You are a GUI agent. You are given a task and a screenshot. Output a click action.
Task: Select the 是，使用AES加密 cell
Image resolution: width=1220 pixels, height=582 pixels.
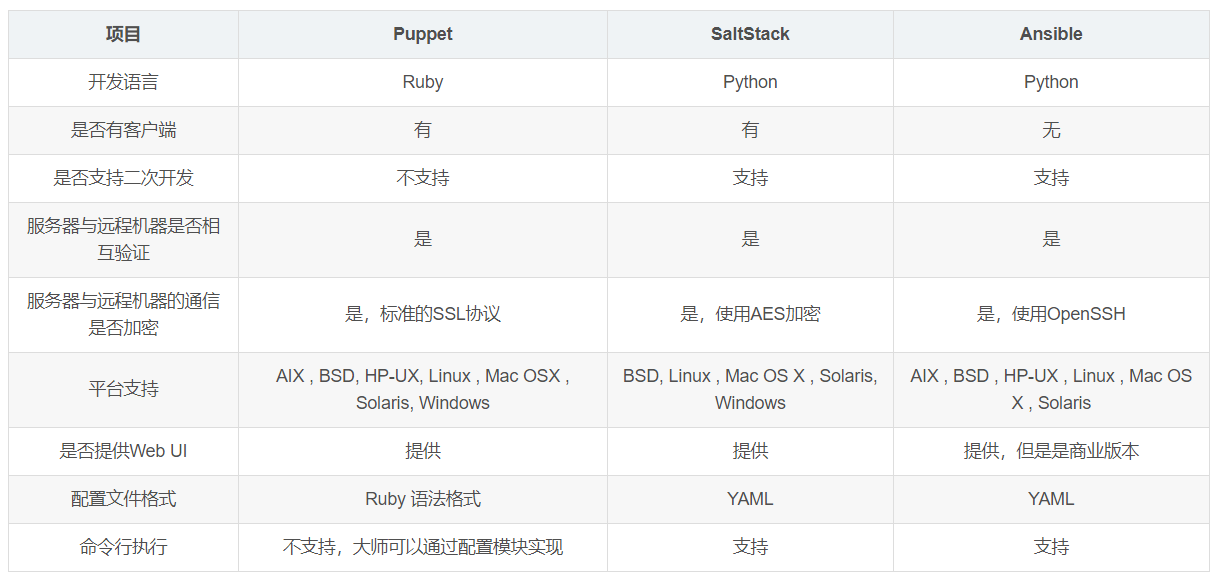tap(750, 314)
